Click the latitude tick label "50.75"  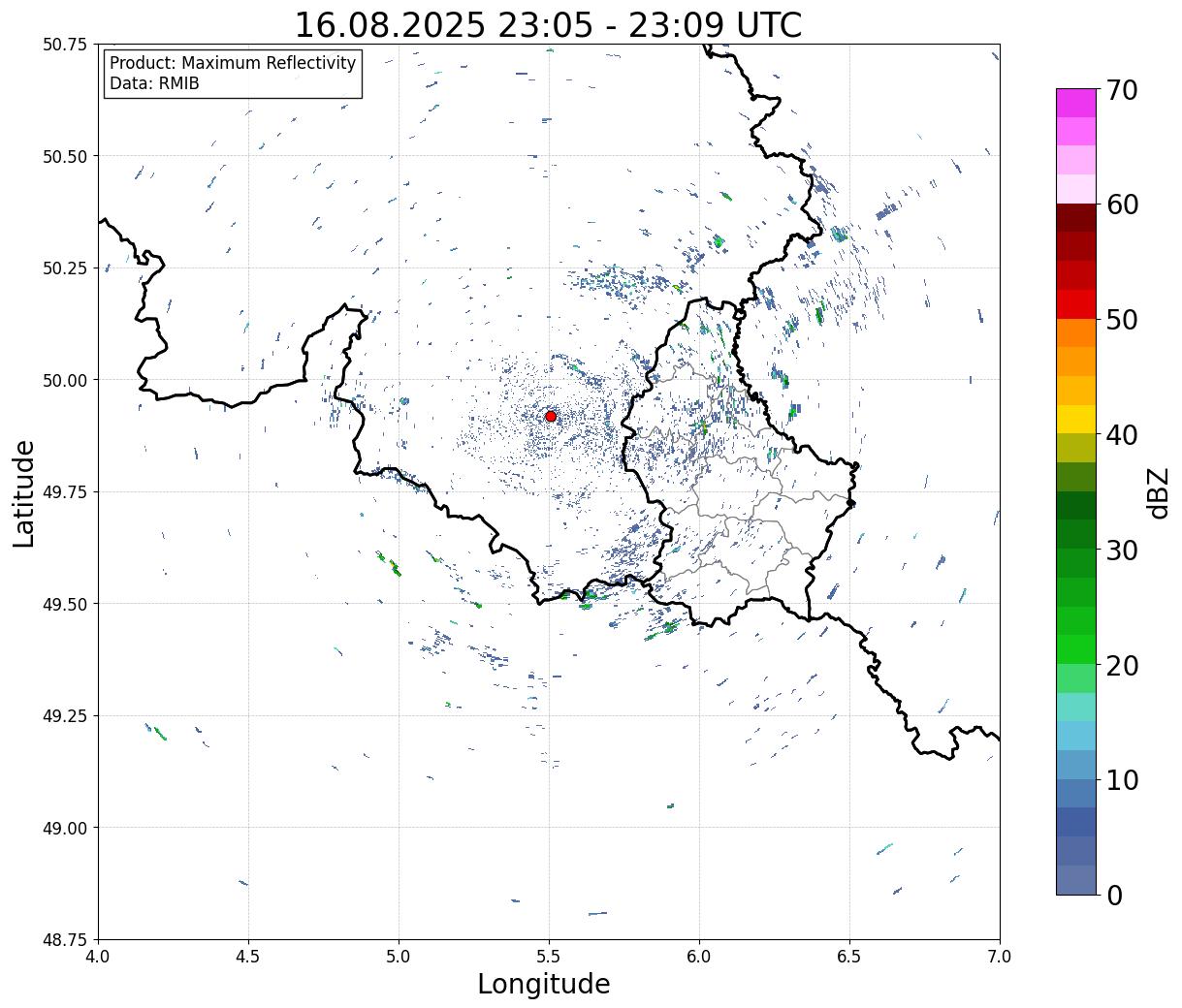pyautogui.click(x=65, y=45)
